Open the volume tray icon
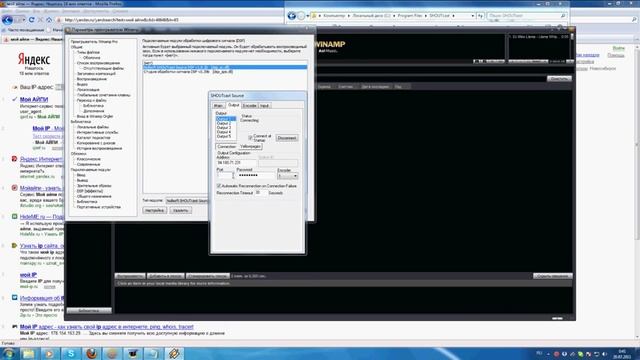The image size is (640, 360). (x=604, y=354)
